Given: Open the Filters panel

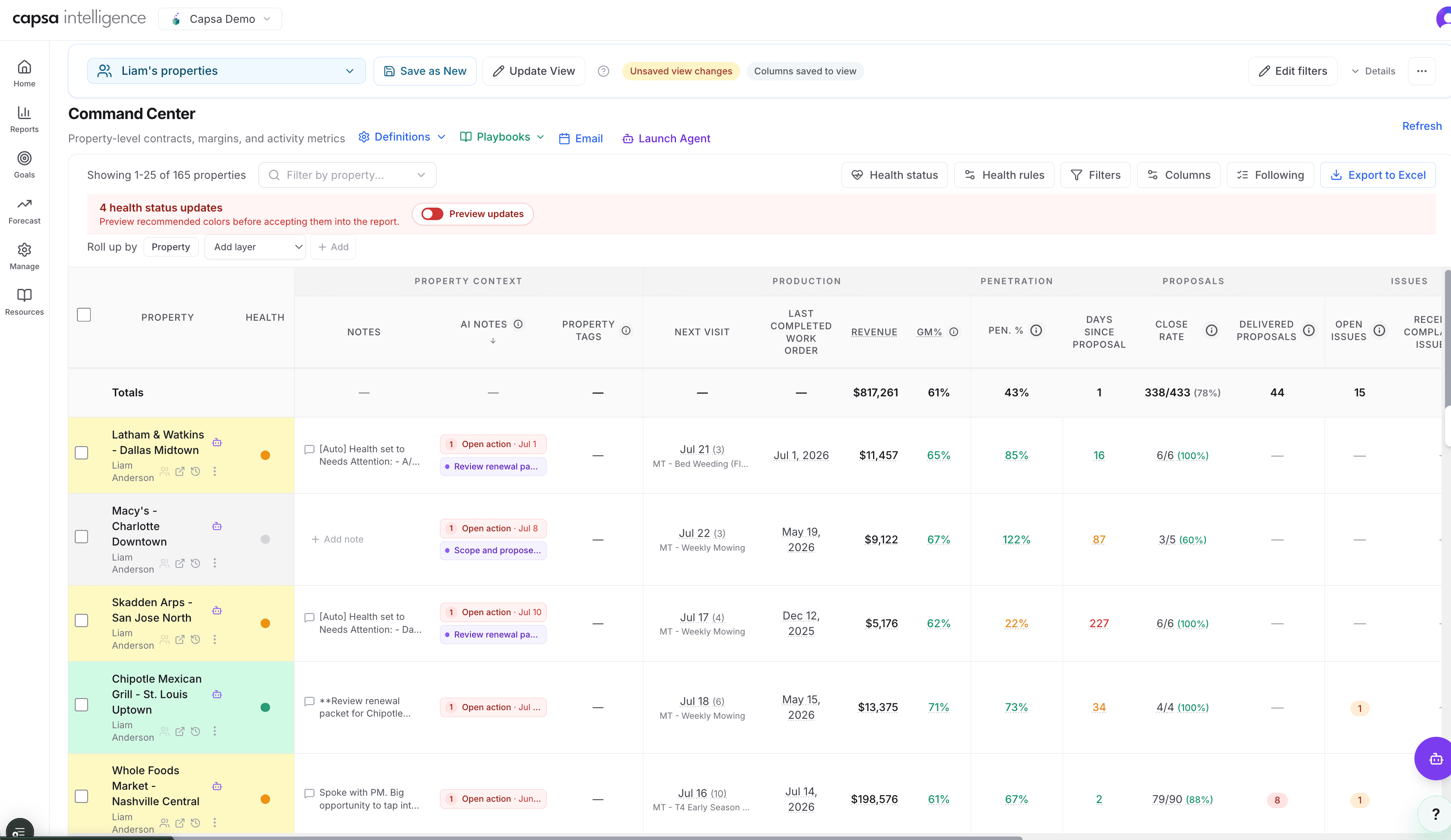Looking at the screenshot, I should click(1095, 175).
